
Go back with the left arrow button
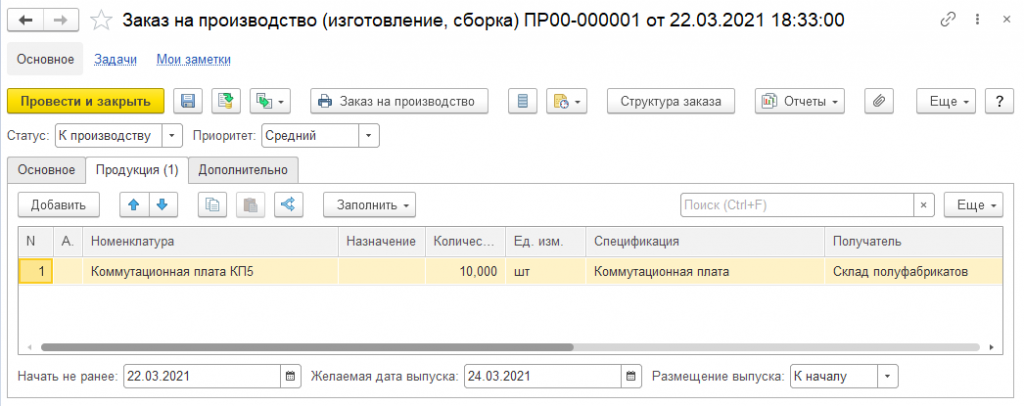coord(25,20)
